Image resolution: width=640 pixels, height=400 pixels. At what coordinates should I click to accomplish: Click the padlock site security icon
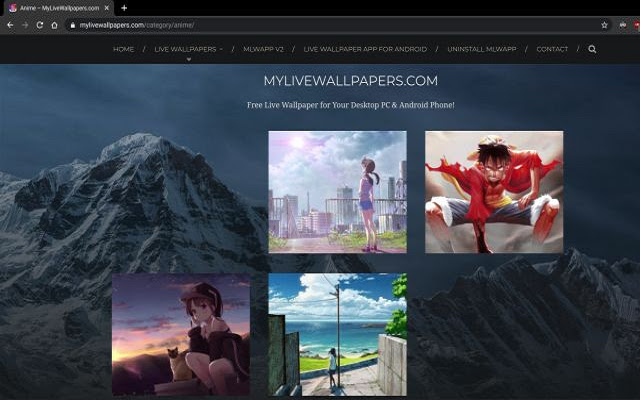pos(72,25)
